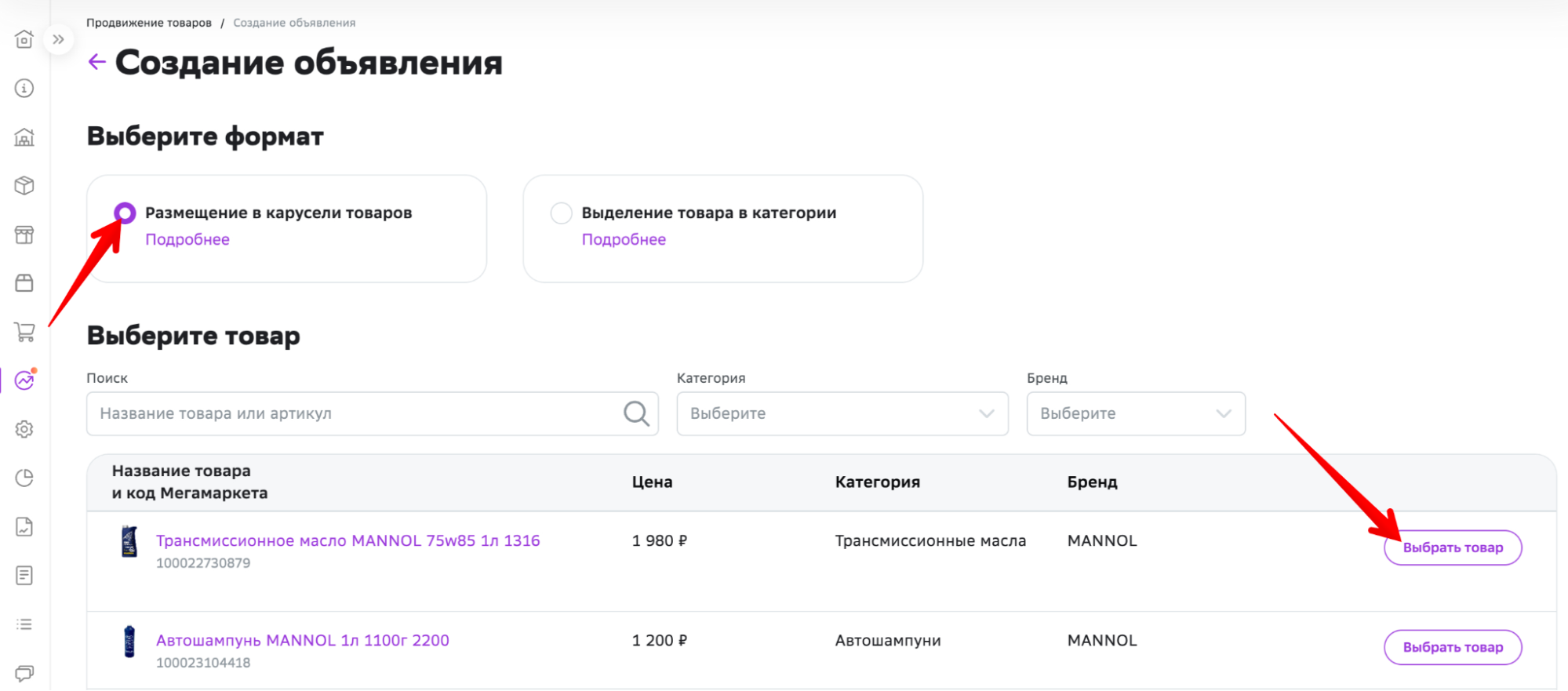Image resolution: width=1568 pixels, height=691 pixels.
Task: Open the Бренд dropdown
Action: click(x=1136, y=413)
